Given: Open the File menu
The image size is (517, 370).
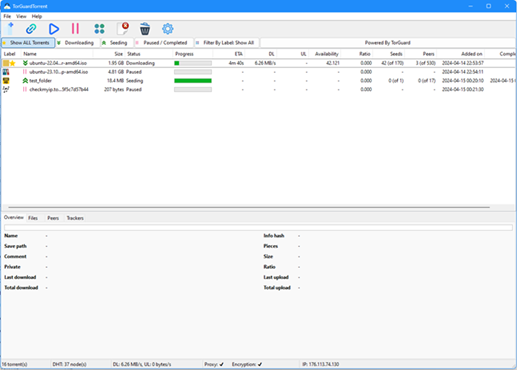Looking at the screenshot, I should tap(7, 16).
